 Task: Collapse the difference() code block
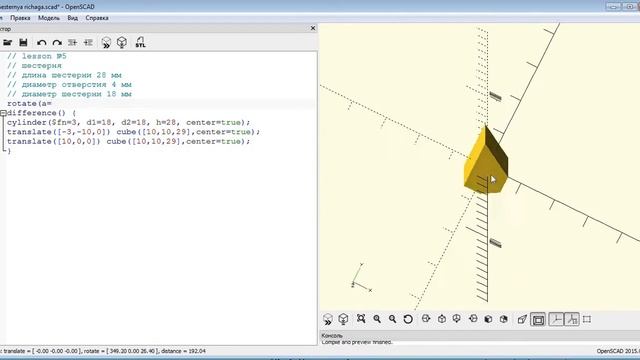pyautogui.click(x=3, y=113)
